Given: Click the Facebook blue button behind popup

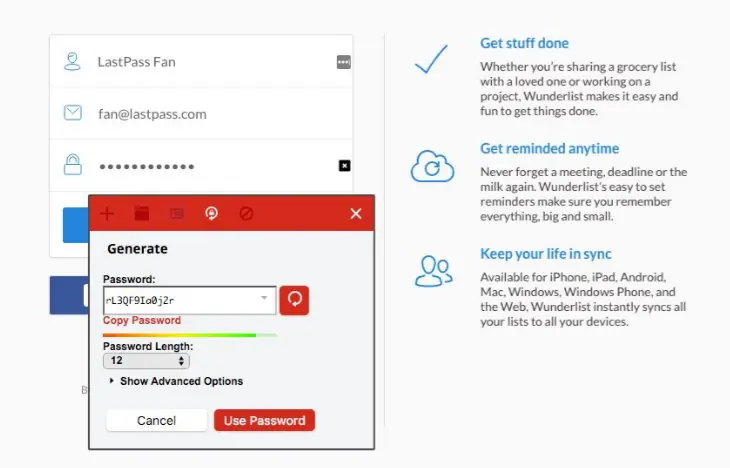Looking at the screenshot, I should point(69,295).
